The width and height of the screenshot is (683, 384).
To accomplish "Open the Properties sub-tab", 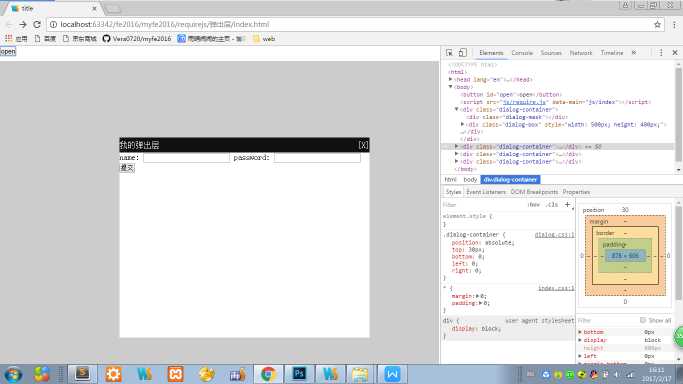I will click(576, 192).
